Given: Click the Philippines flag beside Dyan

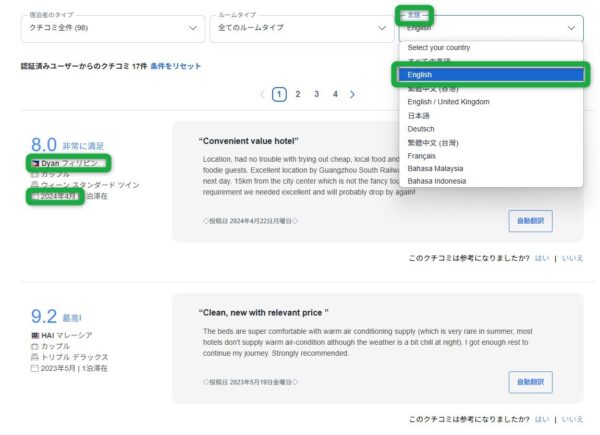Looking at the screenshot, I should pos(36,163).
